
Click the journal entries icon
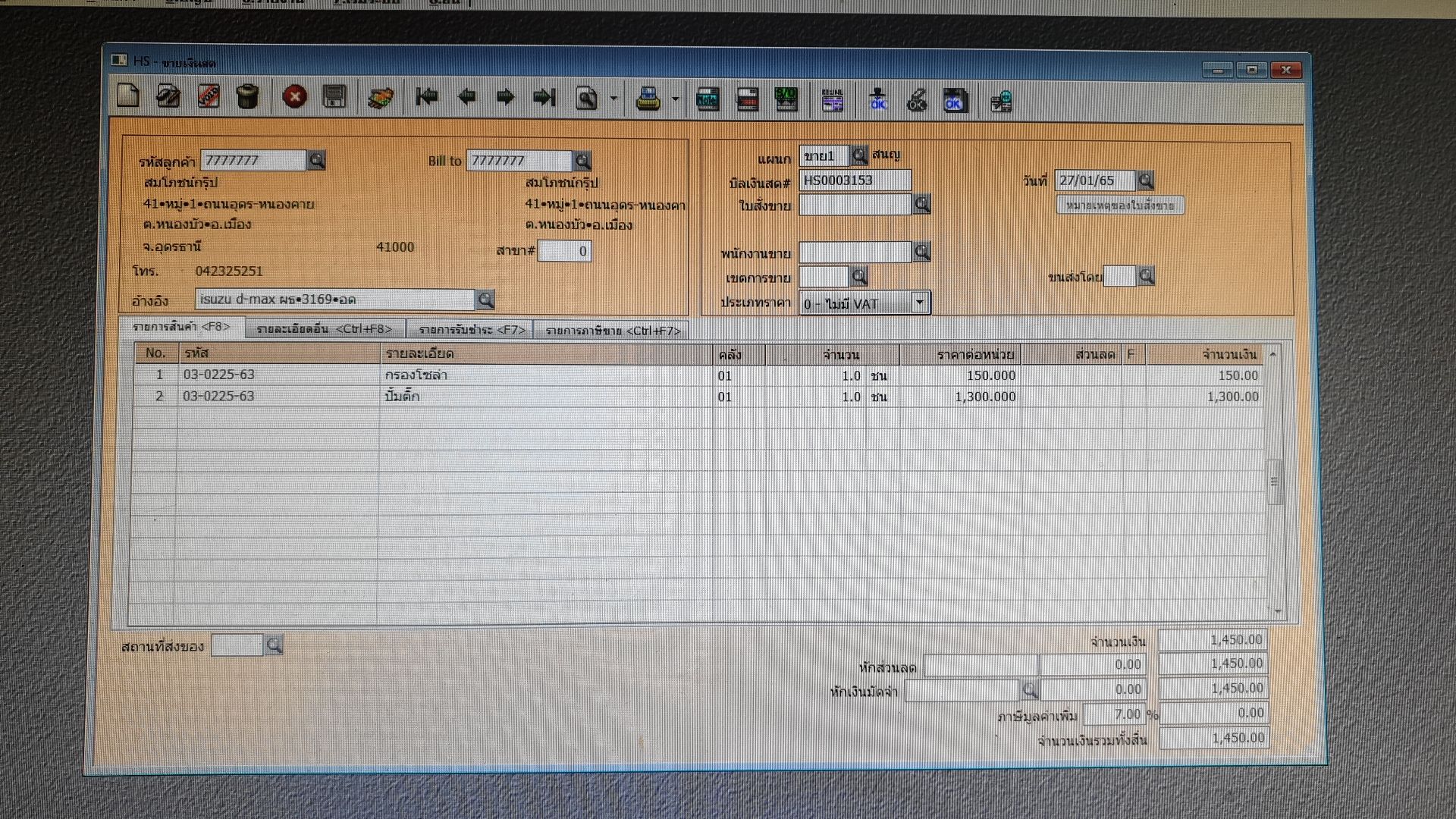[x=833, y=100]
